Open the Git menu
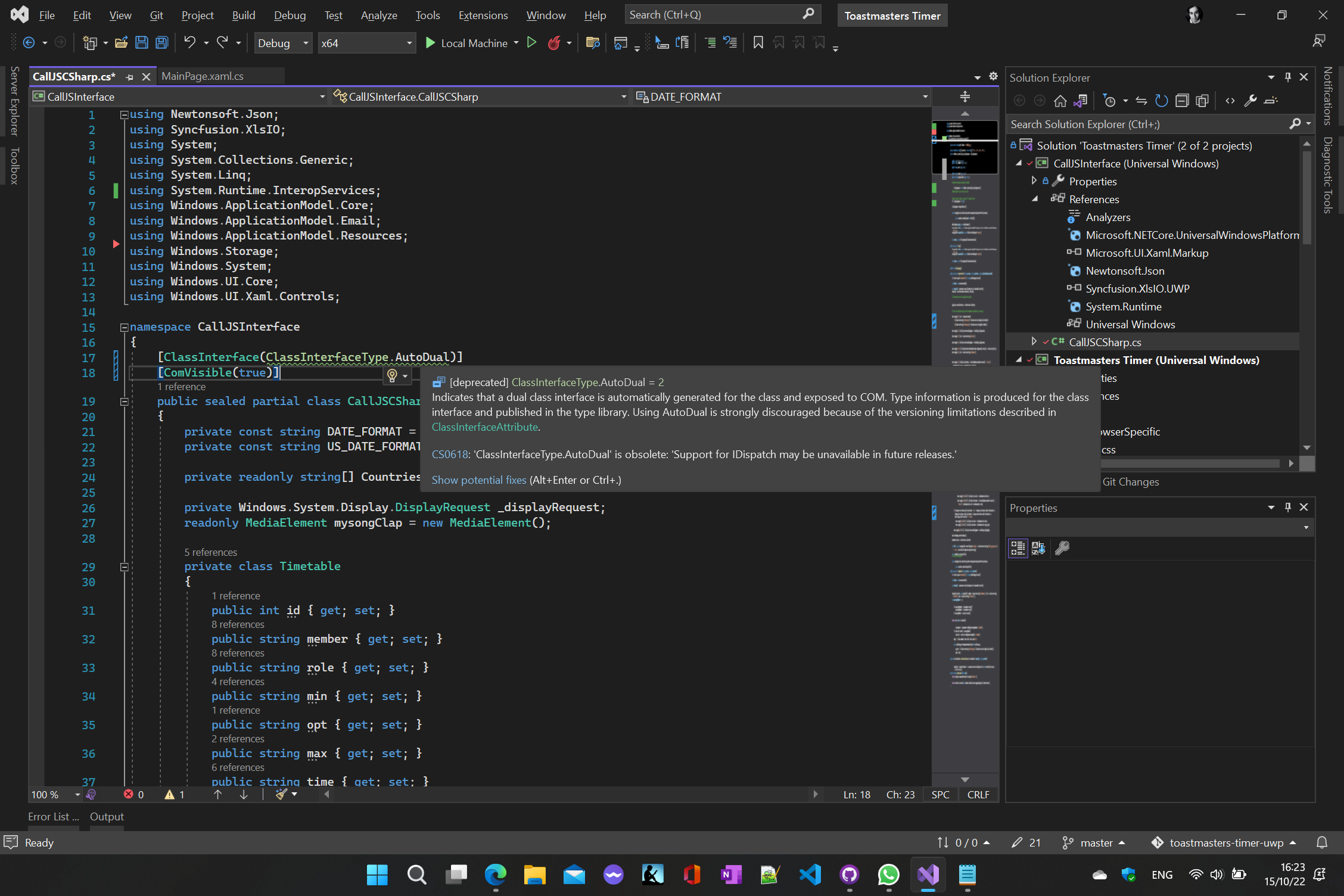Image resolution: width=1344 pixels, height=896 pixels. pos(156,15)
